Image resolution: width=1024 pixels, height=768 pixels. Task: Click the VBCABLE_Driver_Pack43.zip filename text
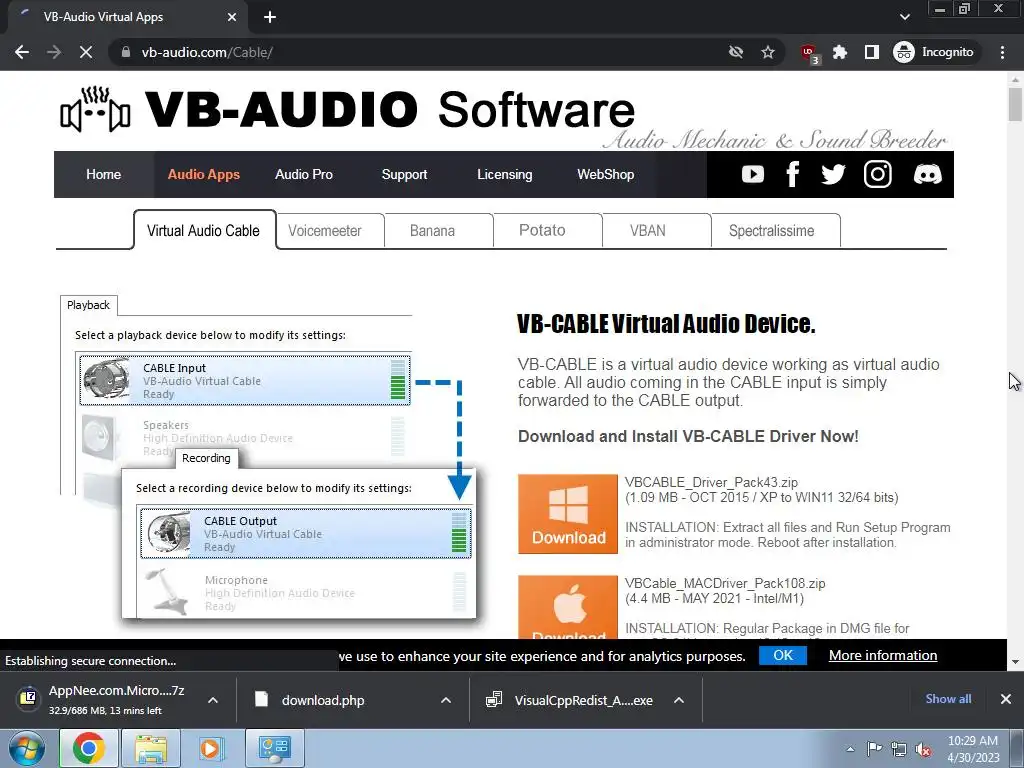pyautogui.click(x=711, y=483)
